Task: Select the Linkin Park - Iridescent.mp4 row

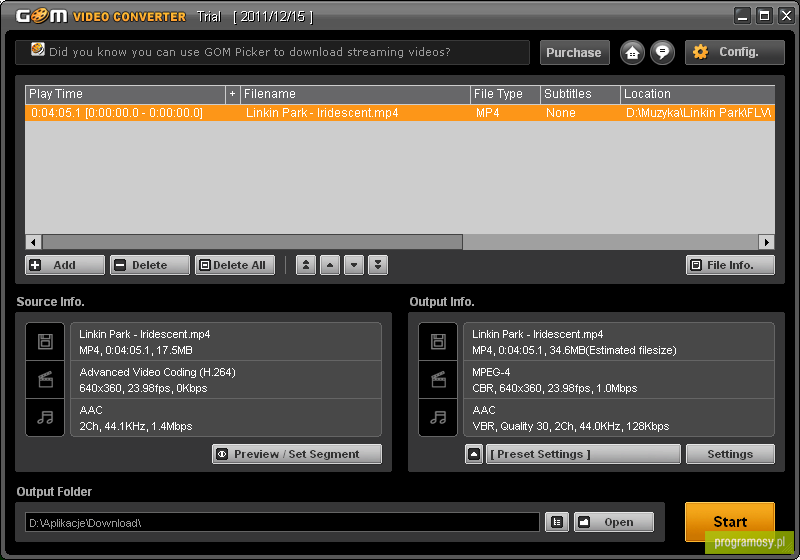Action: 400,113
